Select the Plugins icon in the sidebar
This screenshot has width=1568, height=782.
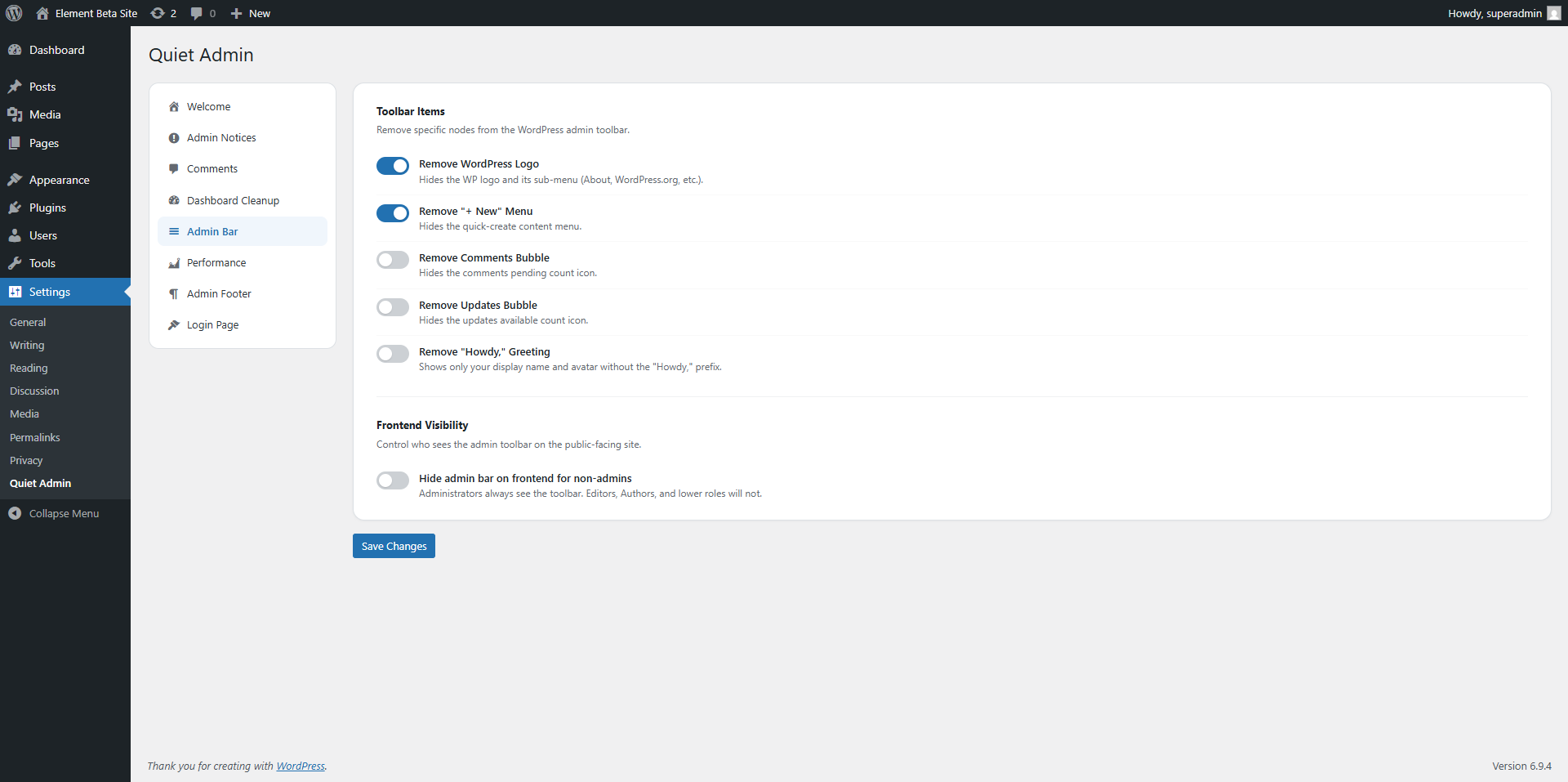click(15, 208)
